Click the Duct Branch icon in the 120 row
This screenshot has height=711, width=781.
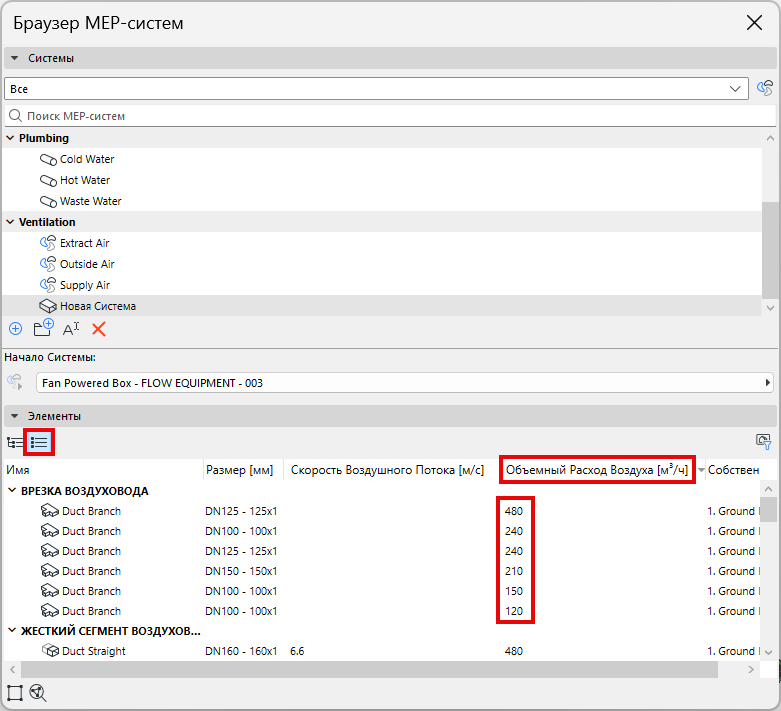pyautogui.click(x=50, y=611)
